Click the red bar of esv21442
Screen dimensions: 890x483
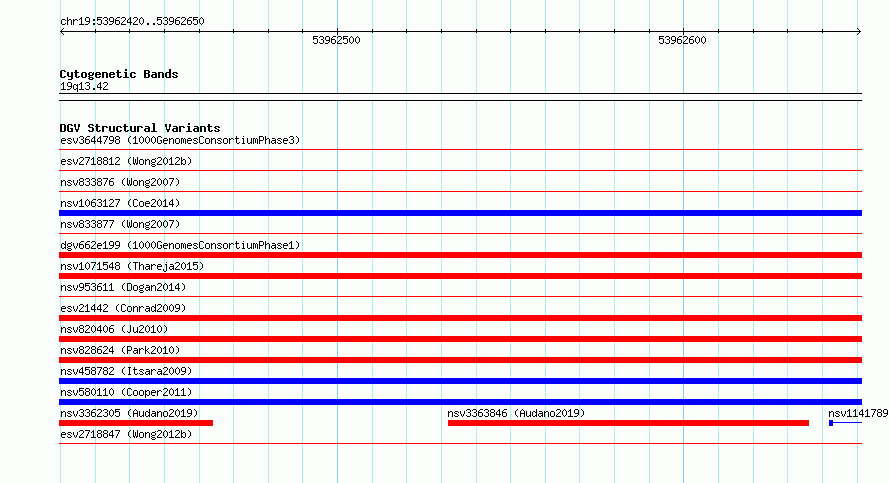[x=460, y=318]
